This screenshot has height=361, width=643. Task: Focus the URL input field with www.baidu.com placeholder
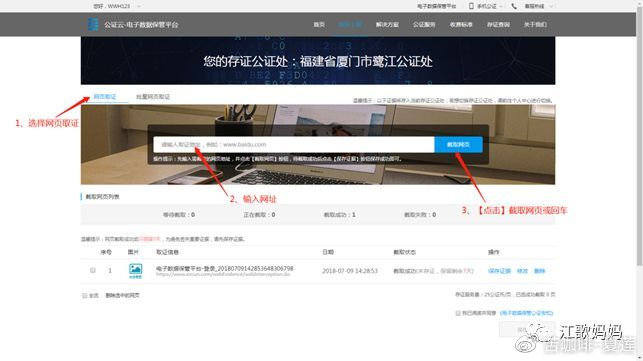(x=294, y=144)
